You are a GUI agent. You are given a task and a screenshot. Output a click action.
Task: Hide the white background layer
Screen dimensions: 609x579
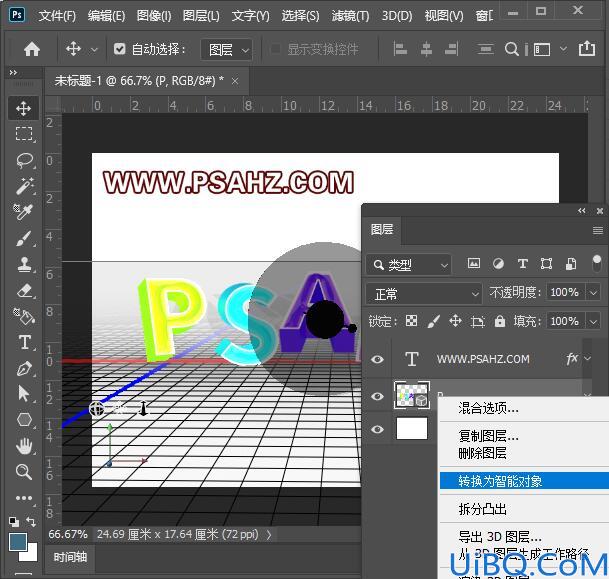tap(377, 429)
